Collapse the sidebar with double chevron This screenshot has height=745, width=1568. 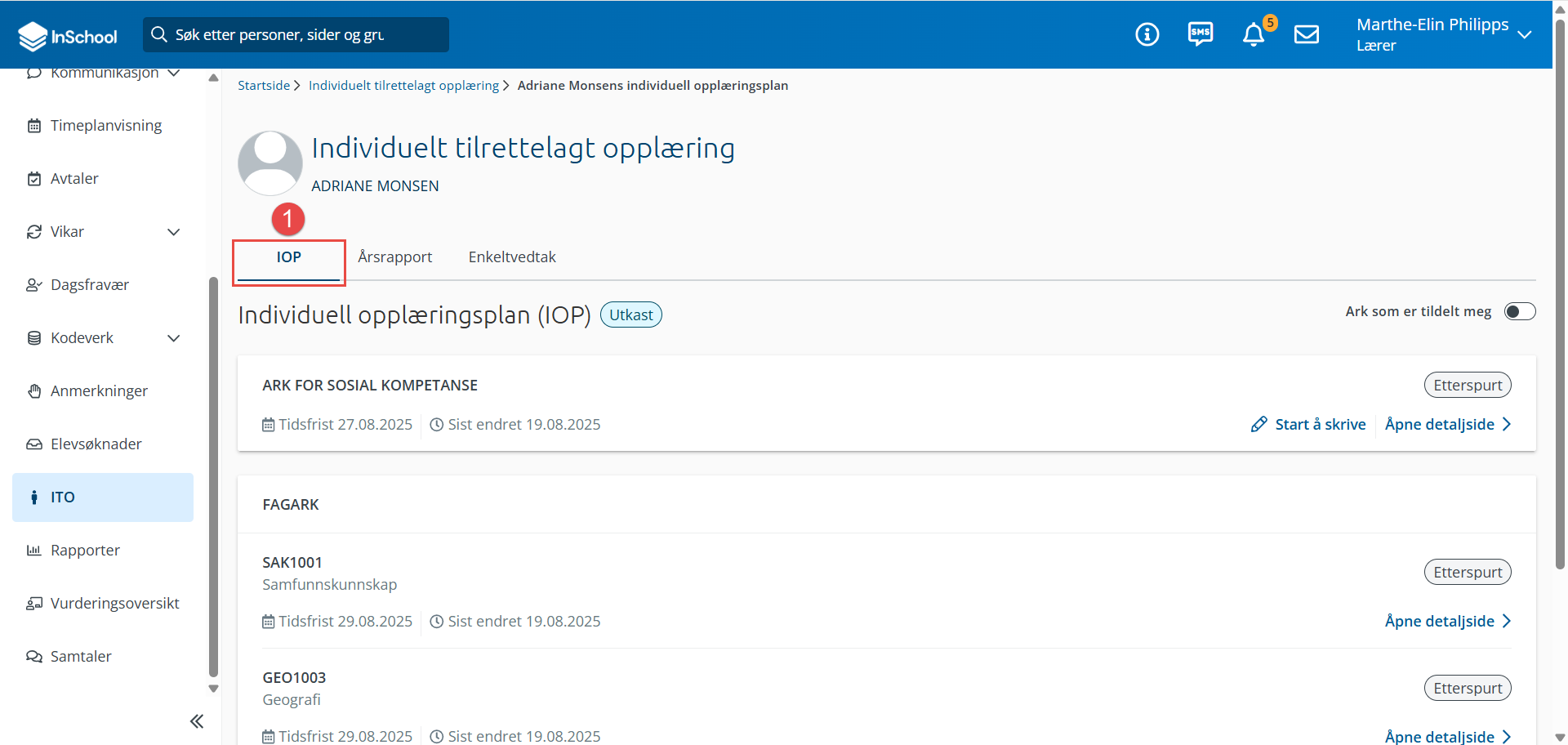(x=197, y=721)
